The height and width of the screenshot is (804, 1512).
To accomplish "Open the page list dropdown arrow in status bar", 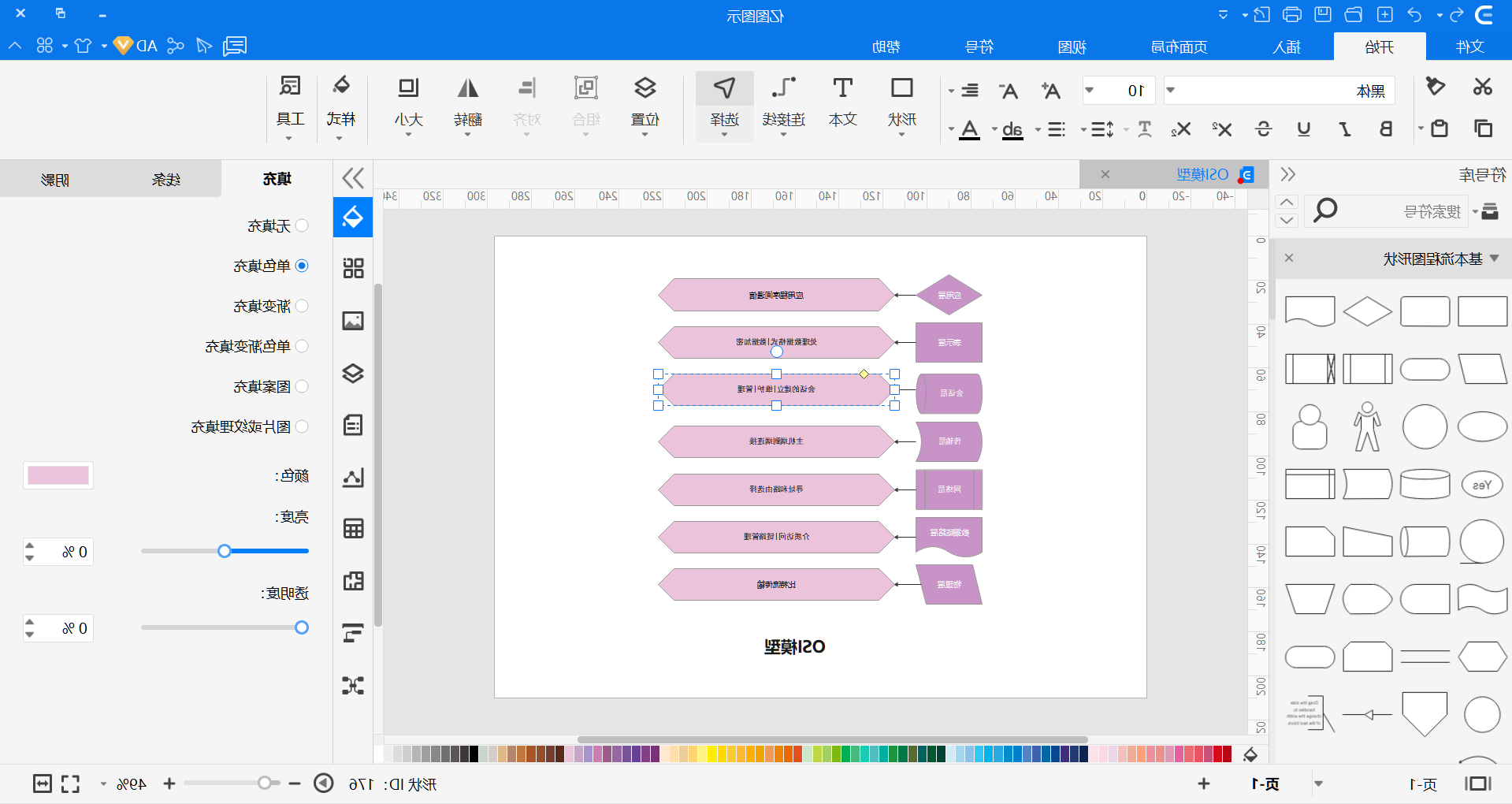I will pyautogui.click(x=1318, y=784).
